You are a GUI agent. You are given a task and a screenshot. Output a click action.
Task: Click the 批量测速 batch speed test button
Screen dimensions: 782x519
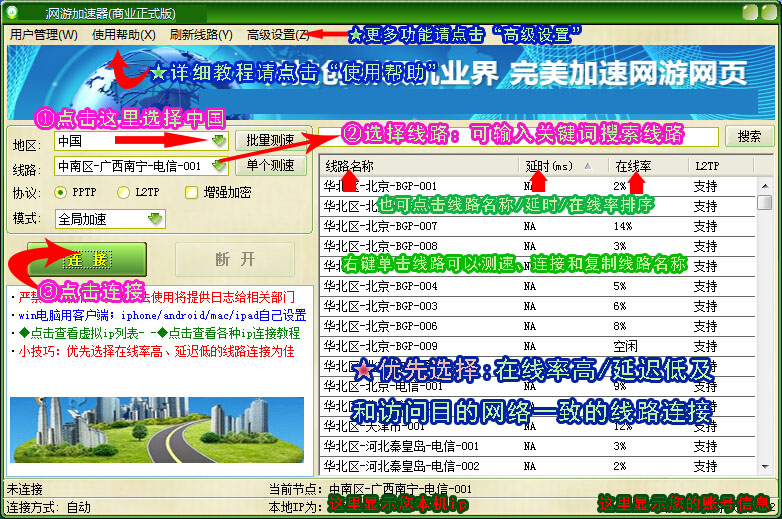click(270, 141)
